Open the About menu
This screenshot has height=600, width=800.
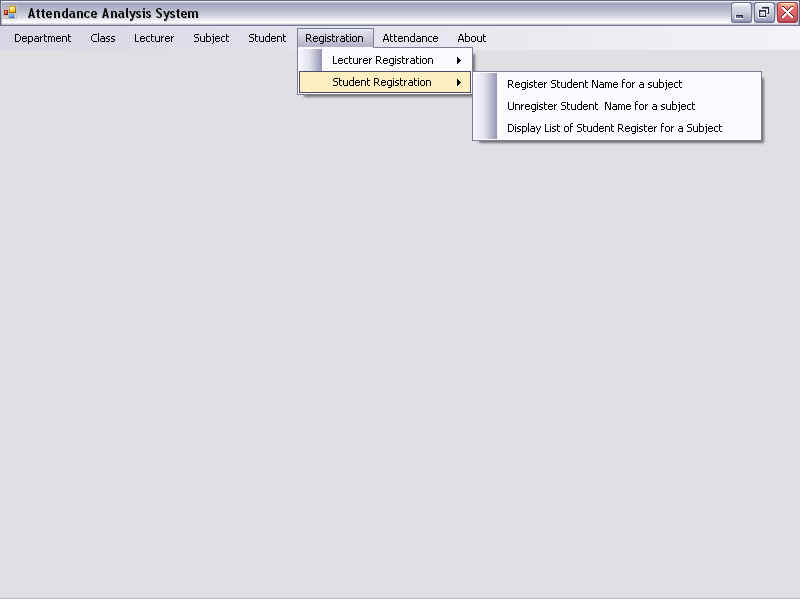point(472,38)
